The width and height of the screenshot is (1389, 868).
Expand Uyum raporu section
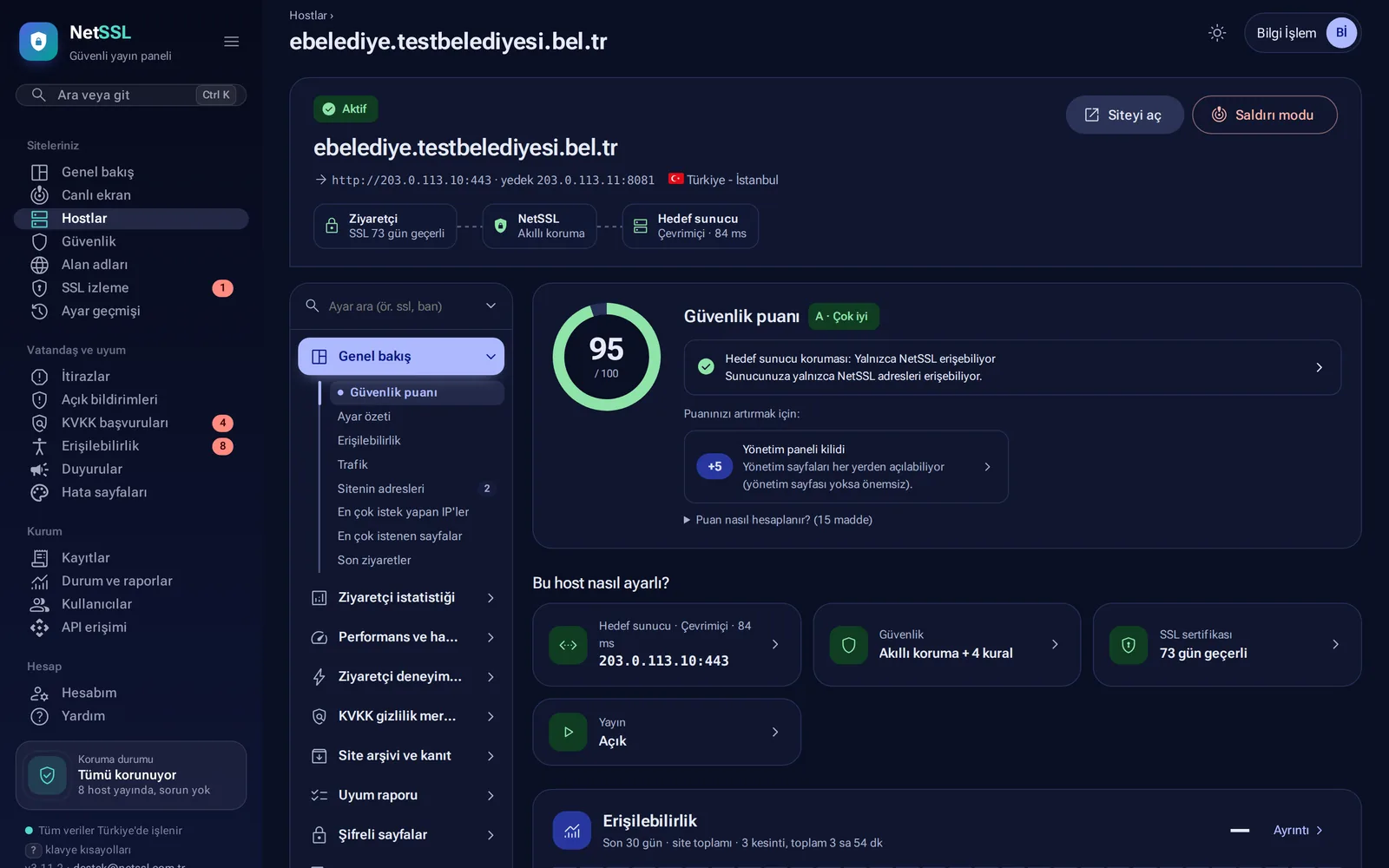pos(401,795)
